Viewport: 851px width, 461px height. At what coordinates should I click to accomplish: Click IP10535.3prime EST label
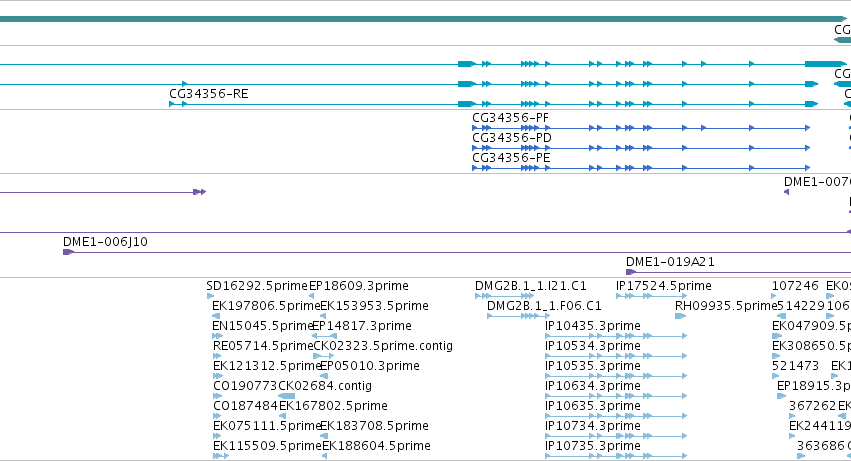pos(593,367)
